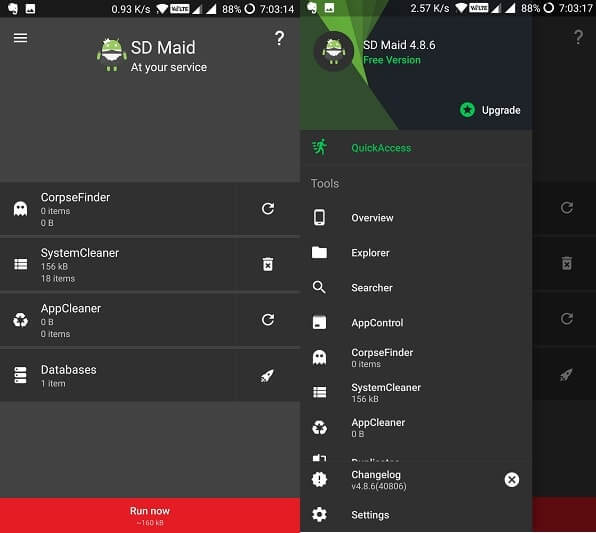Open the hamburger navigation menu
The image size is (596, 533).
click(21, 38)
